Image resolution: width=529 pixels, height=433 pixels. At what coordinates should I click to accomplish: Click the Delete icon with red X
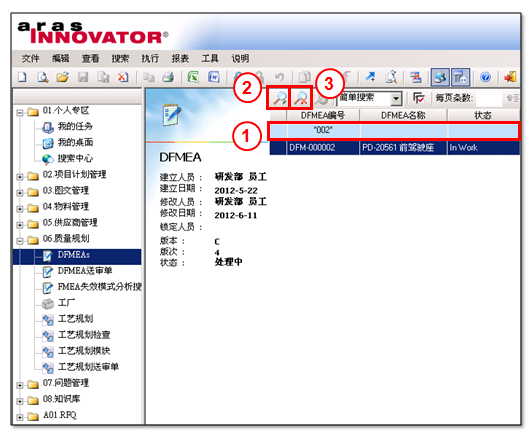pyautogui.click(x=123, y=77)
